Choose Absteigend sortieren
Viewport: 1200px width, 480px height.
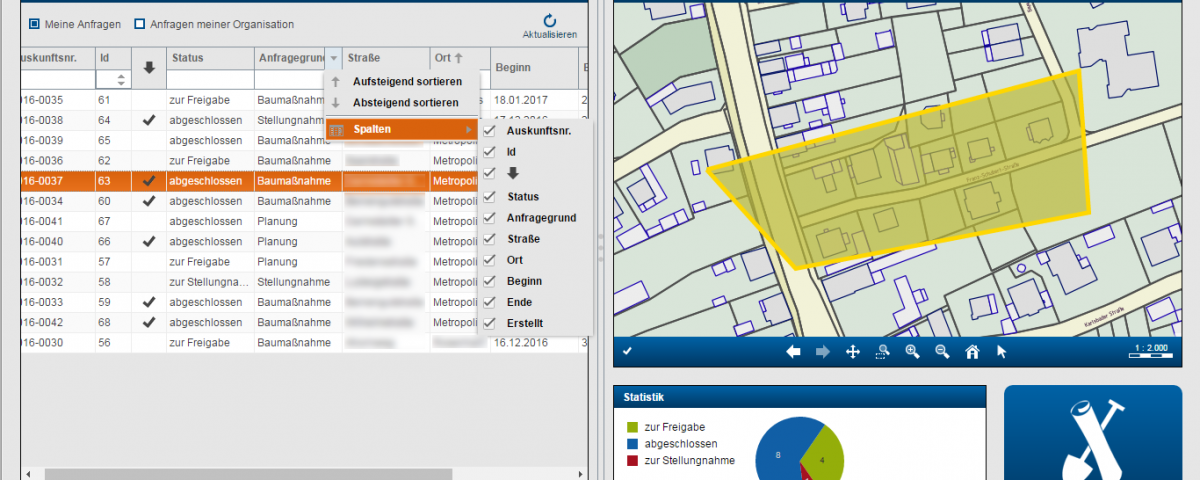pos(406,103)
